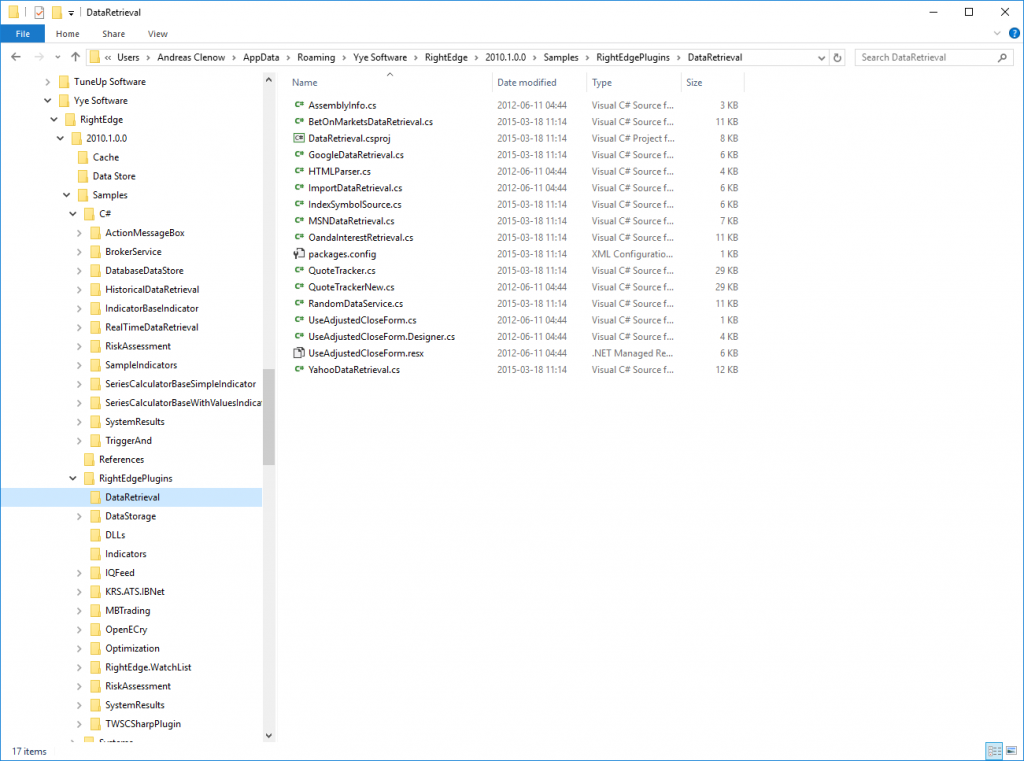Viewport: 1024px width, 761px height.
Task: Select the YahooDataRetrieval.cs file icon
Action: [299, 369]
